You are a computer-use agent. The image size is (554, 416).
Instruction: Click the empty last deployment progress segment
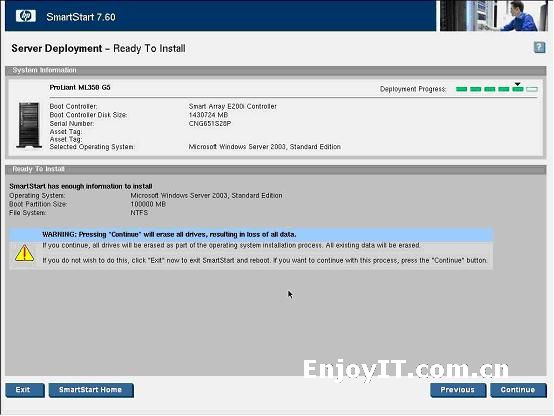(532, 89)
